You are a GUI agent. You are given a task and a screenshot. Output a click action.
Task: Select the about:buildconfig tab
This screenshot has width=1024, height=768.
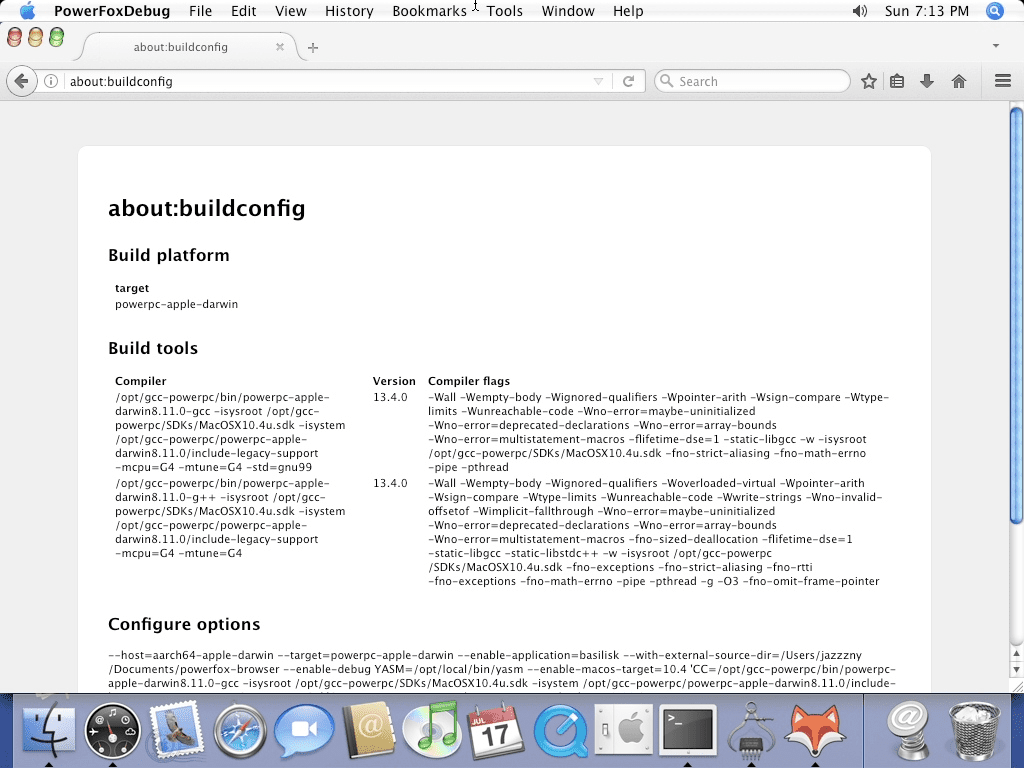tap(180, 47)
